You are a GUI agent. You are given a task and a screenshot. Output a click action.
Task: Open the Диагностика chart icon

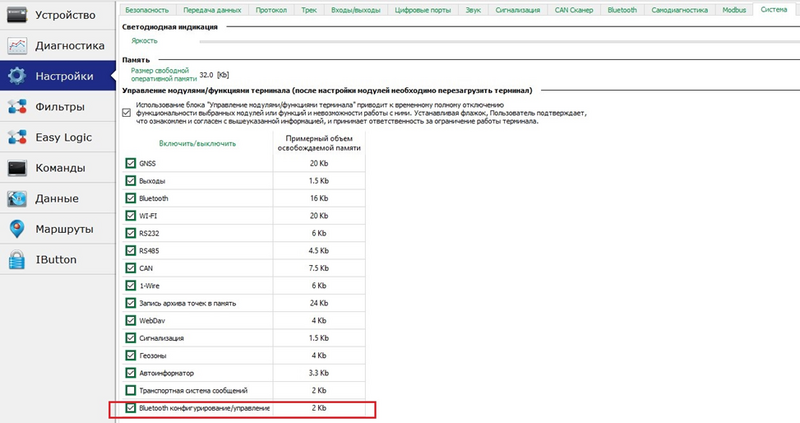17,45
